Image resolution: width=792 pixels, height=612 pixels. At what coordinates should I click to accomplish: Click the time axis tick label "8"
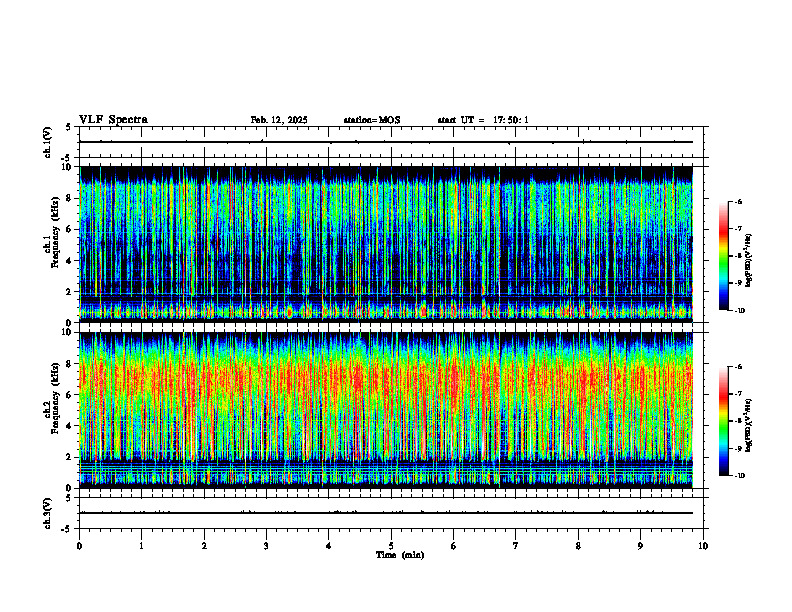click(578, 546)
